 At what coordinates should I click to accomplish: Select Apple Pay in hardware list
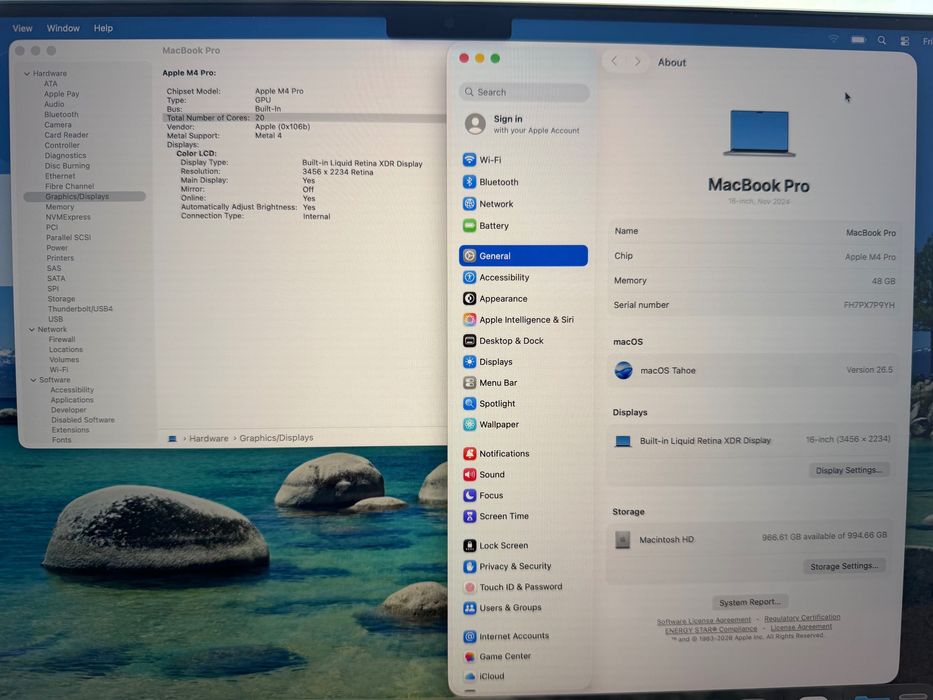point(61,94)
